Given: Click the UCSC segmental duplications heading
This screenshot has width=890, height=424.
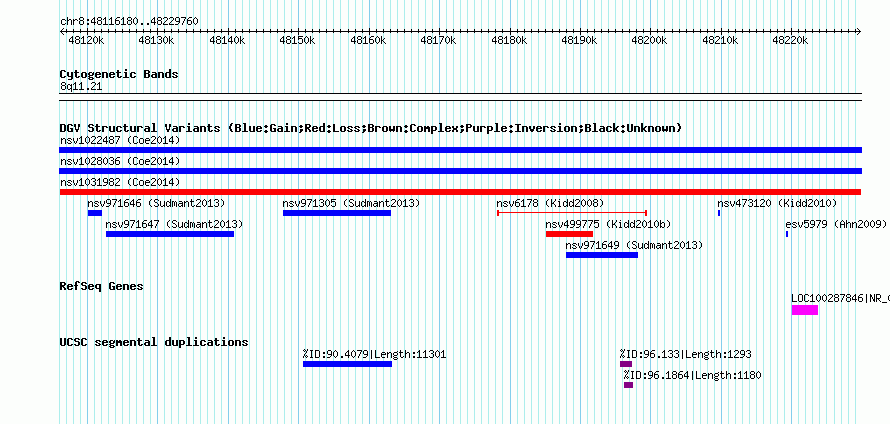Looking at the screenshot, I should pos(154,342).
